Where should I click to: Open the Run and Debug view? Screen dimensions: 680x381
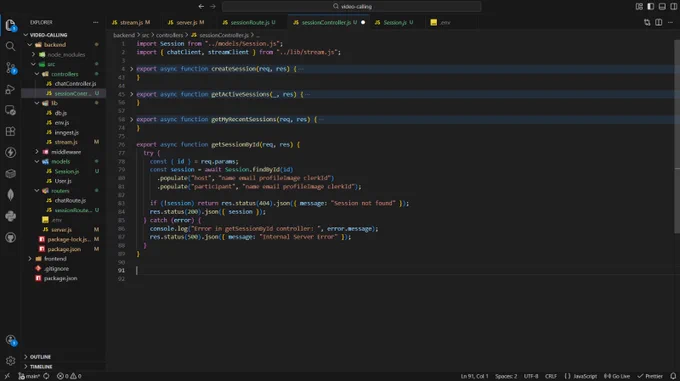pyautogui.click(x=10, y=89)
